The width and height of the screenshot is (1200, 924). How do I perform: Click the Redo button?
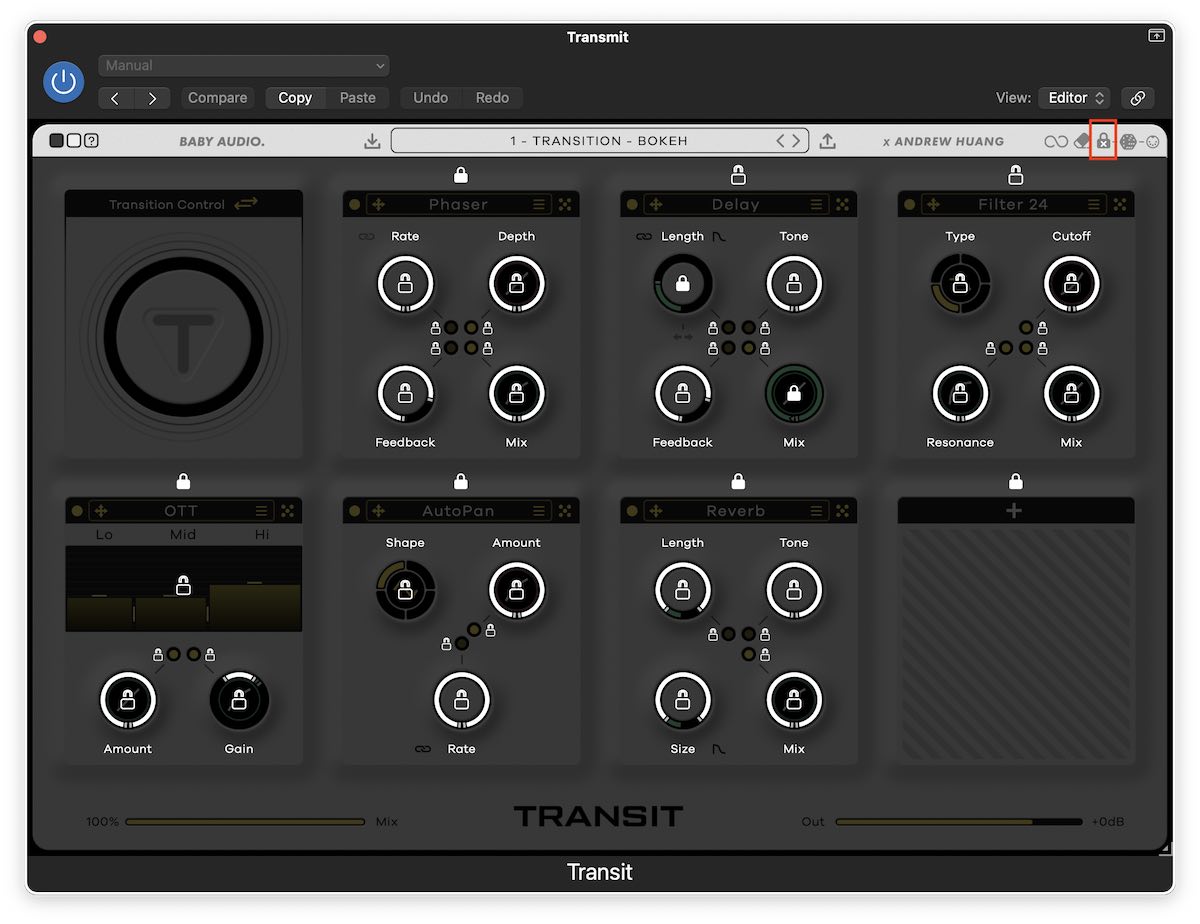(492, 98)
